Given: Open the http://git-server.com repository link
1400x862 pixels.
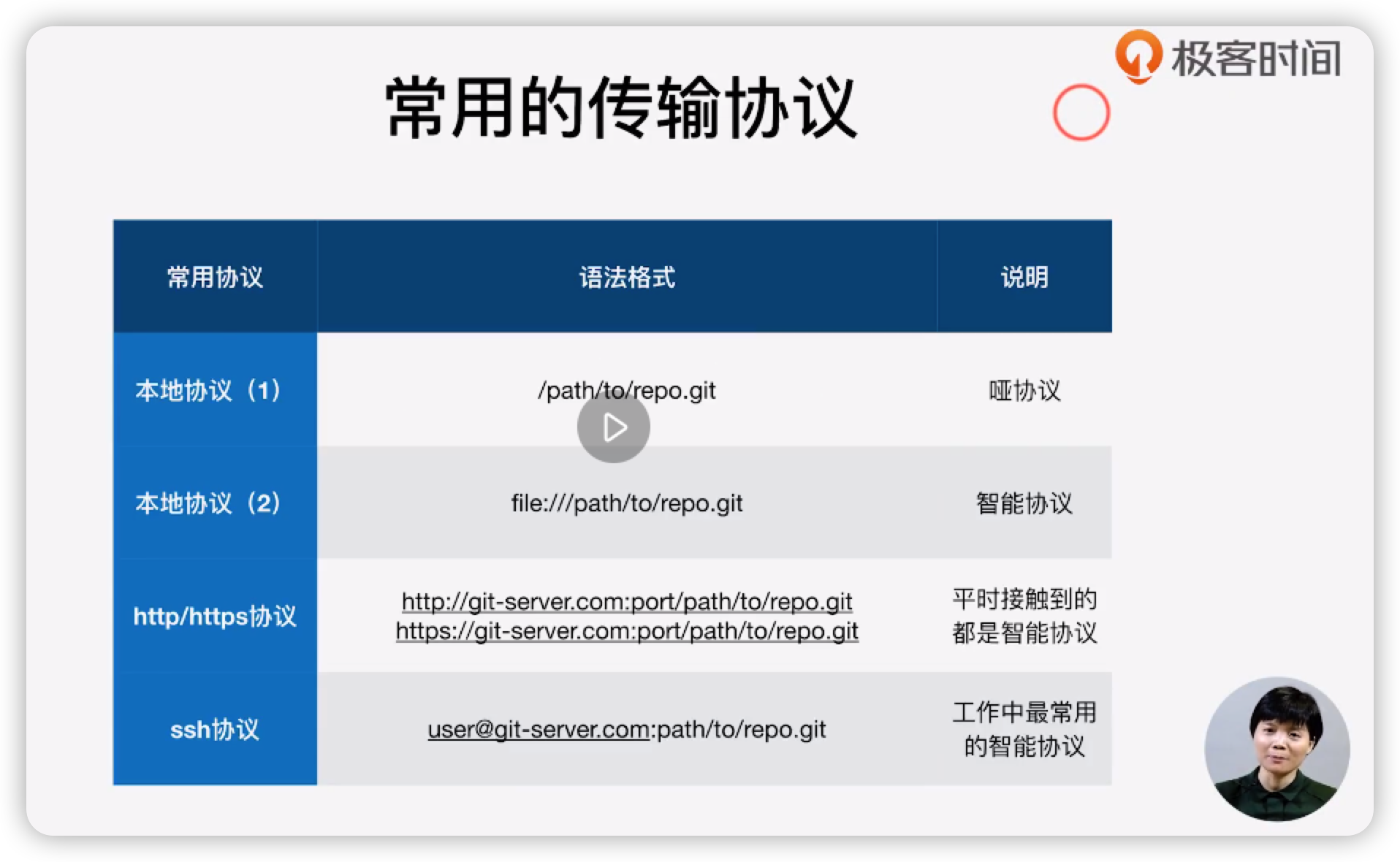Looking at the screenshot, I should pyautogui.click(x=625, y=600).
